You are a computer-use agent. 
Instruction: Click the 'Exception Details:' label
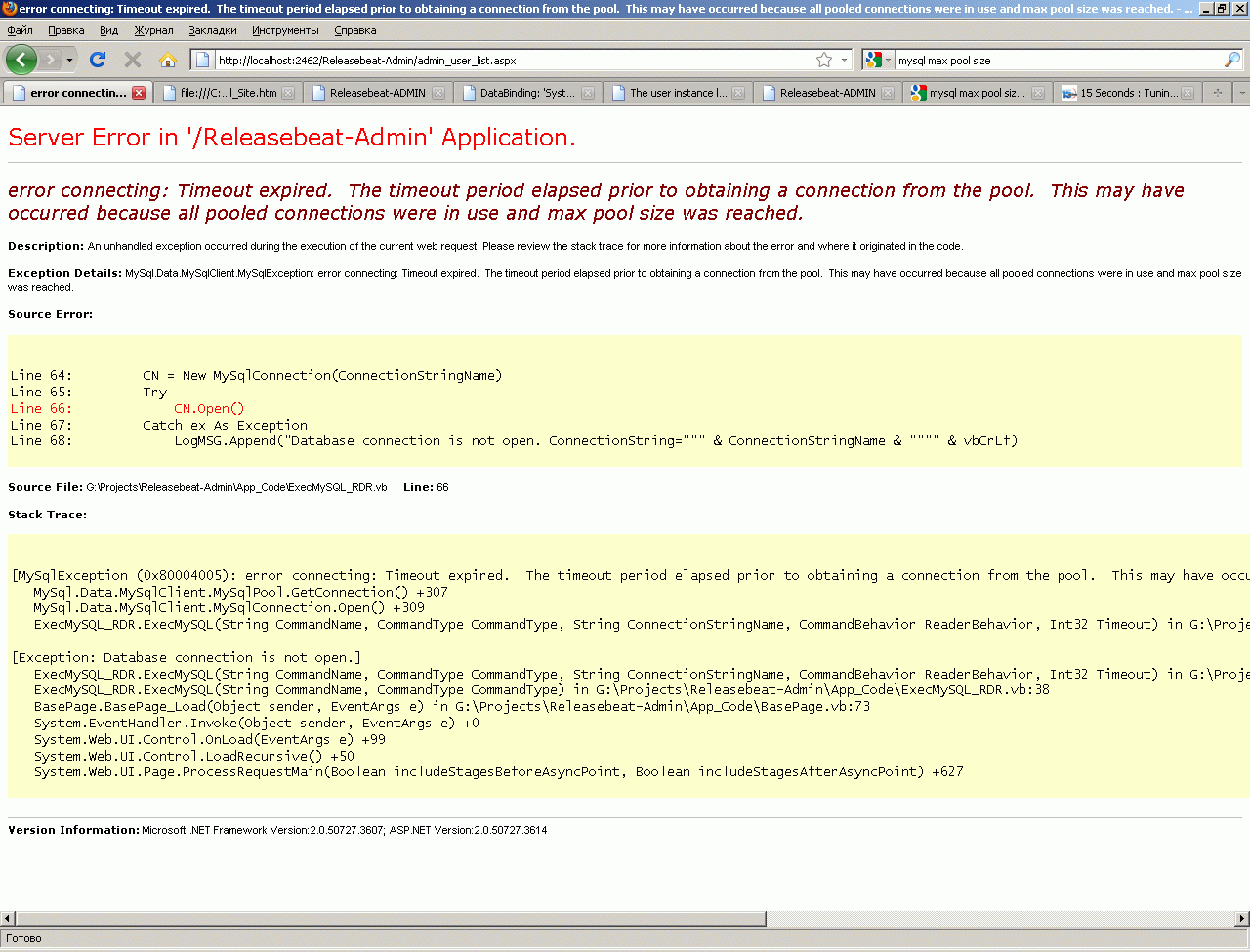64,273
